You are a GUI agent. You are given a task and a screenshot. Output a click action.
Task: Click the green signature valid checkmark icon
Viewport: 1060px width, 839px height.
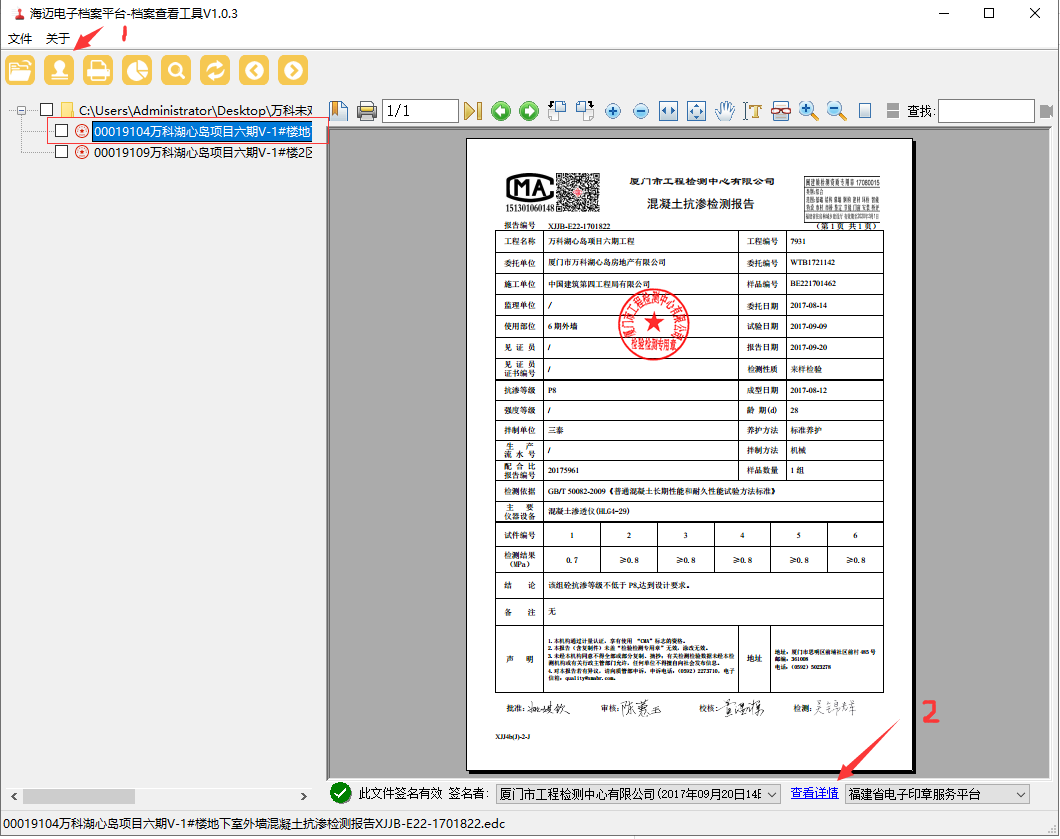(341, 793)
